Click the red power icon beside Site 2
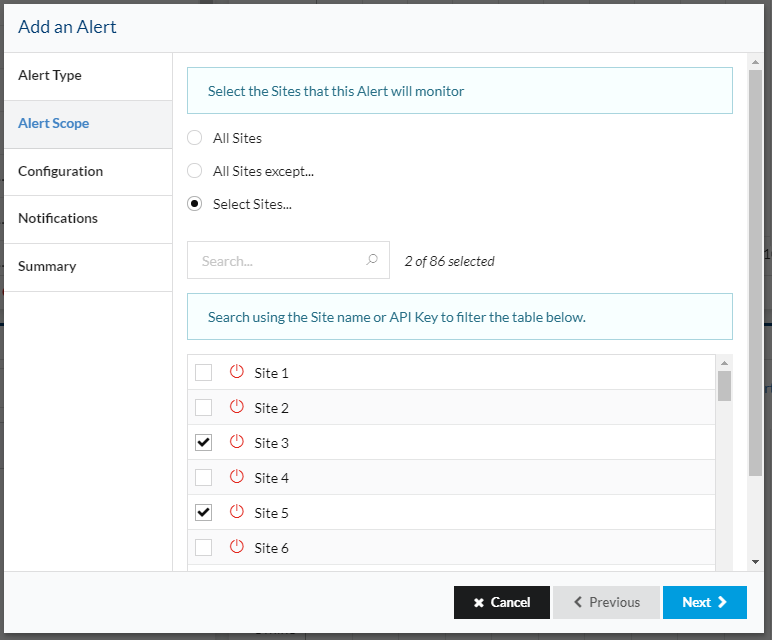Image resolution: width=772 pixels, height=640 pixels. (x=237, y=407)
